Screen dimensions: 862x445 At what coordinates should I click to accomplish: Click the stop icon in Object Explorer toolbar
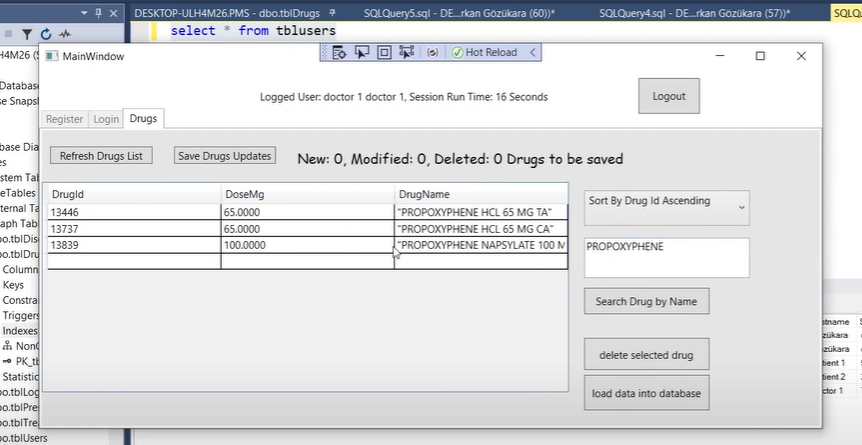(8, 35)
